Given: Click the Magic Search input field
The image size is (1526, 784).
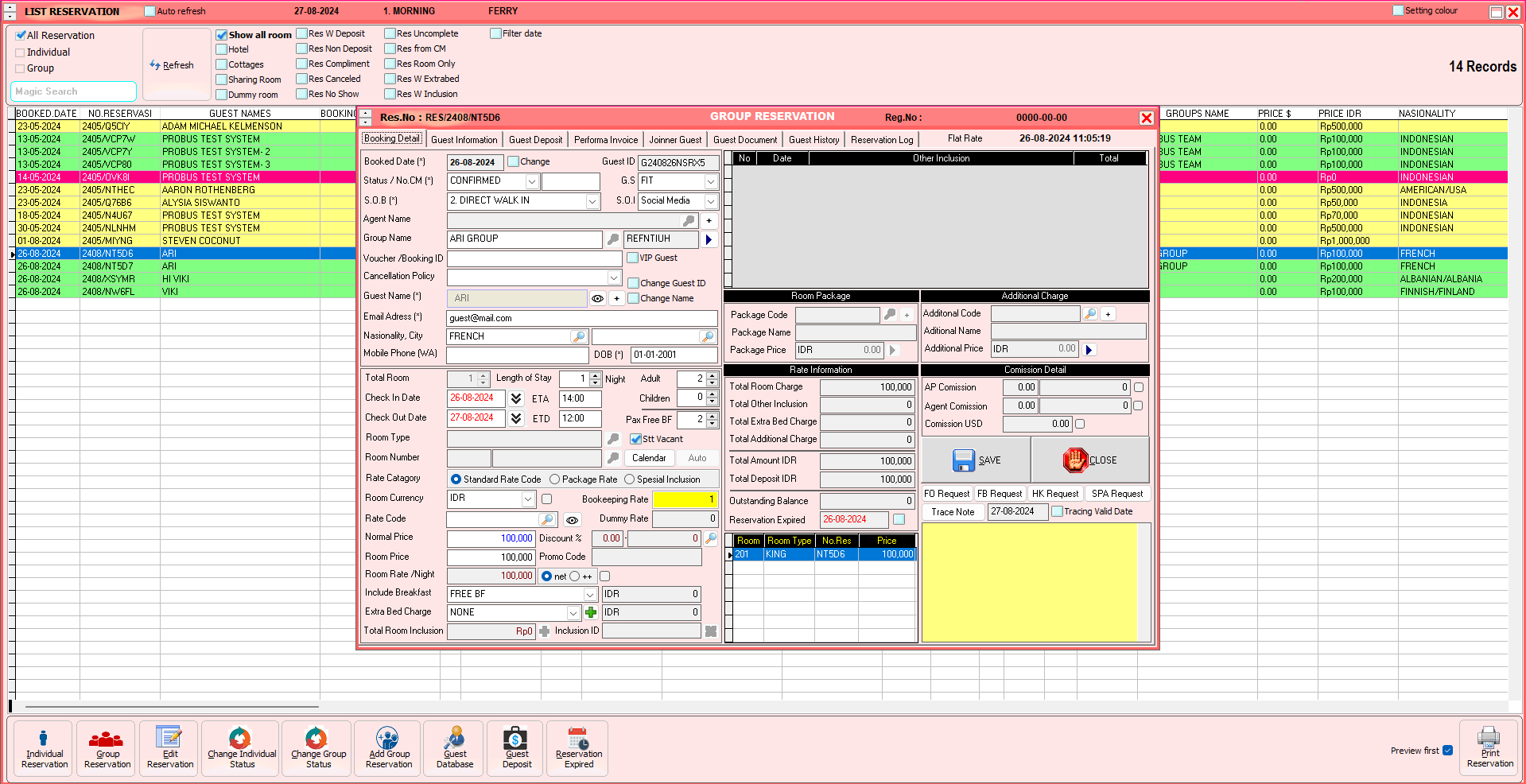Looking at the screenshot, I should tap(73, 91).
